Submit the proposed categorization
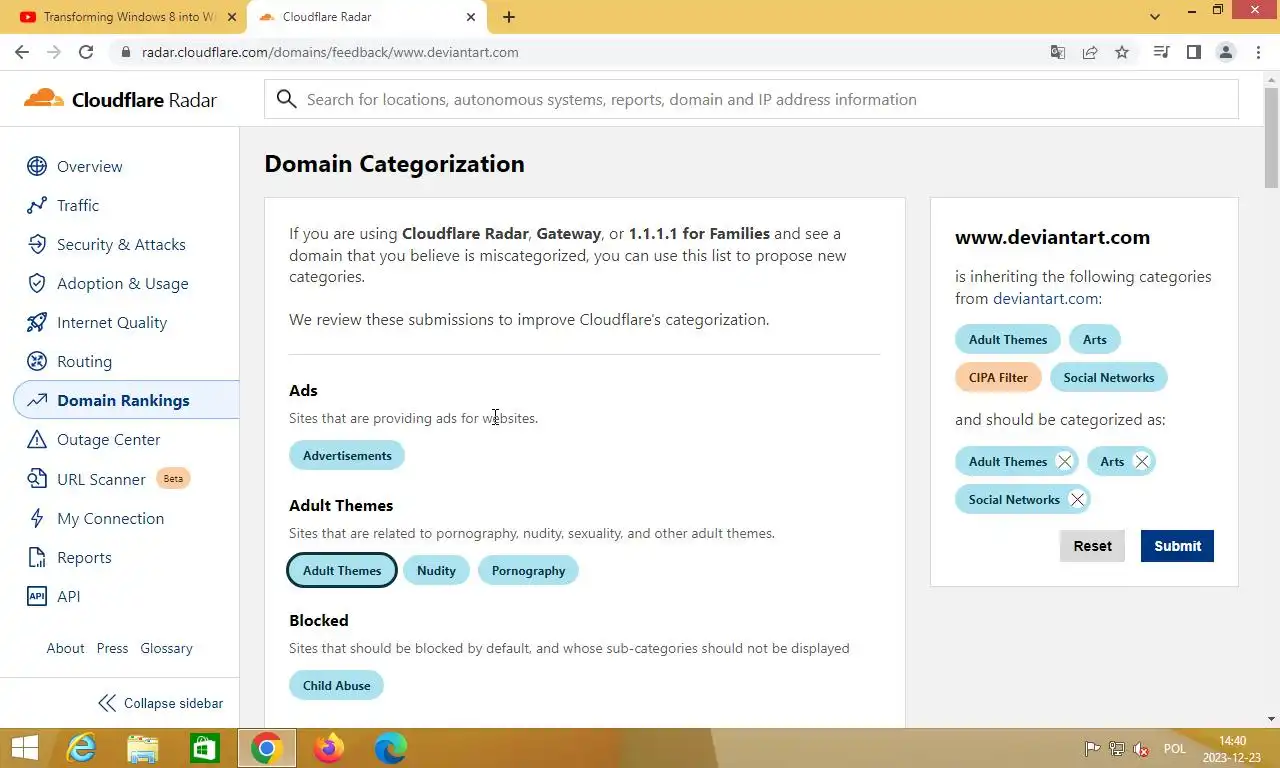1280x768 pixels. [x=1177, y=546]
